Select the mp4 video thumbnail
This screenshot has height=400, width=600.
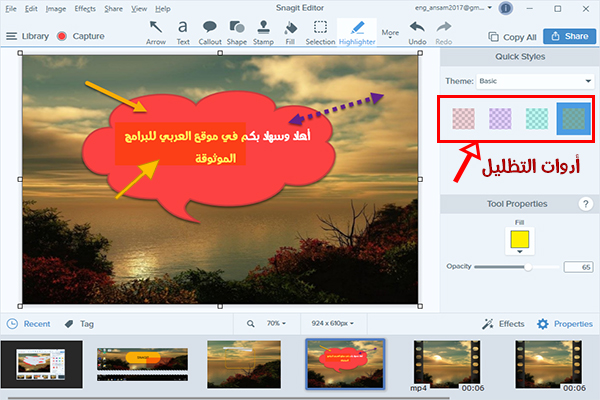point(447,364)
